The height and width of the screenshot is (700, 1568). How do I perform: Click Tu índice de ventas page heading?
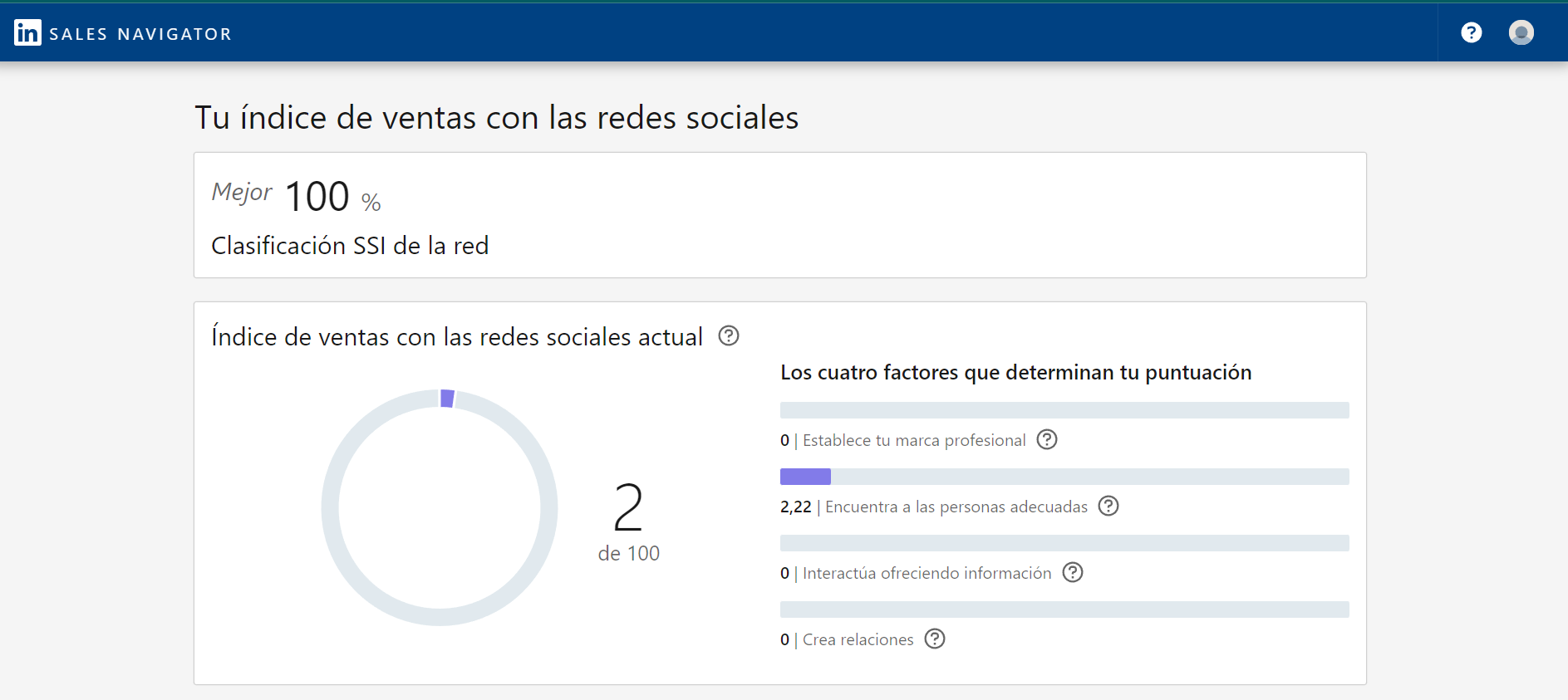[496, 118]
